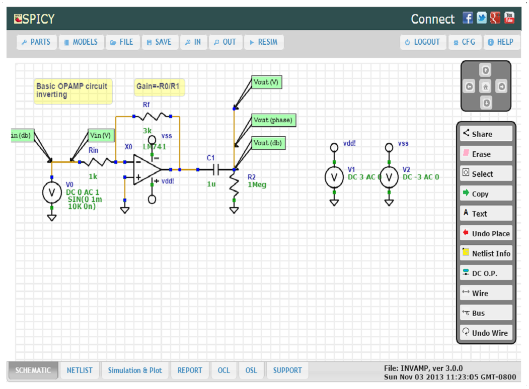This screenshot has height=389, width=529.
Task: Open the OSL tab
Action: [251, 370]
